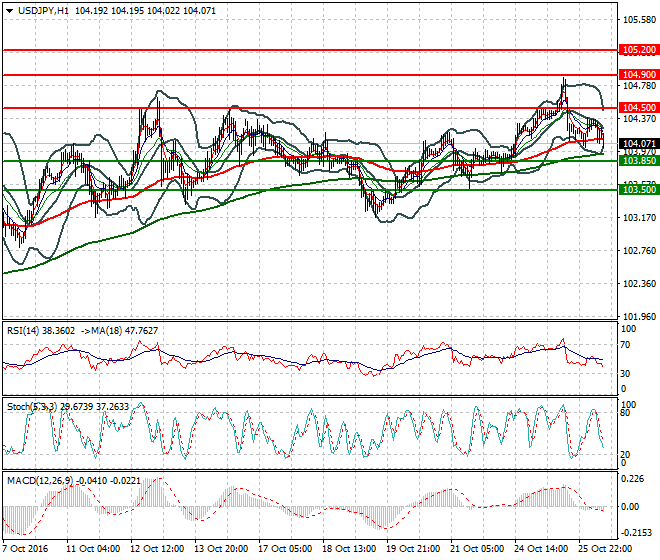The image size is (660, 560).
Task: Click the current price 104.071 label
Action: (639, 144)
